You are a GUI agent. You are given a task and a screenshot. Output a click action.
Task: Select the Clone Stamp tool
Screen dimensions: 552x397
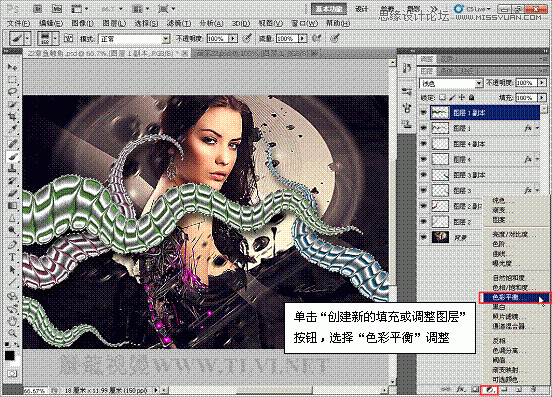point(12,169)
